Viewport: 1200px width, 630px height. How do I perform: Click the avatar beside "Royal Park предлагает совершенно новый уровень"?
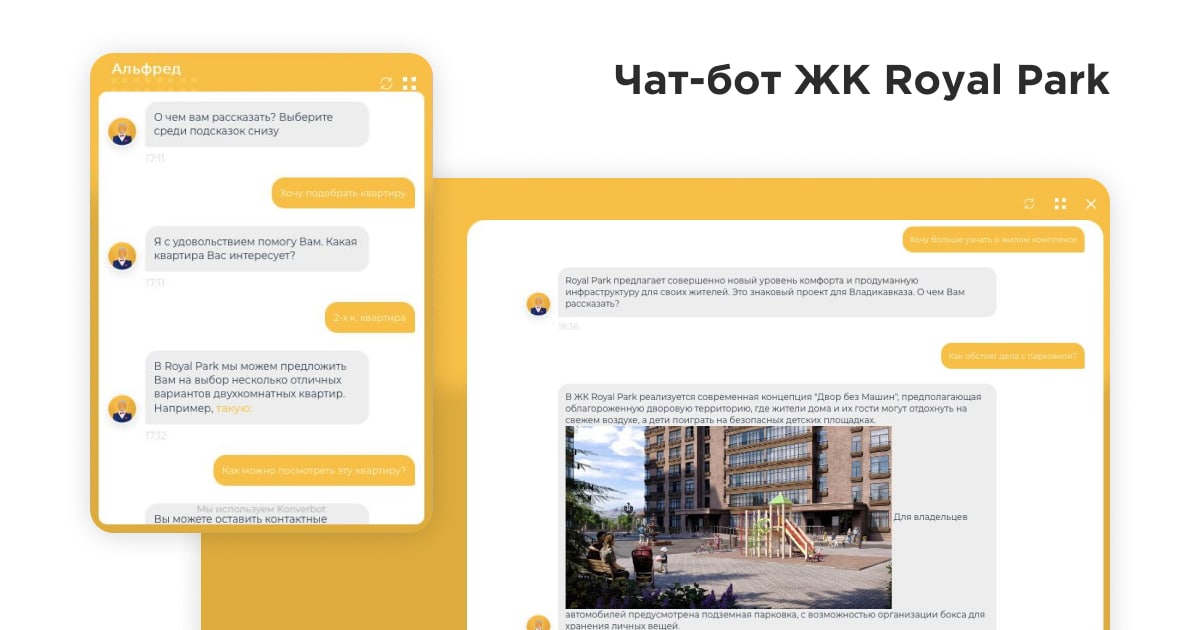click(x=538, y=304)
